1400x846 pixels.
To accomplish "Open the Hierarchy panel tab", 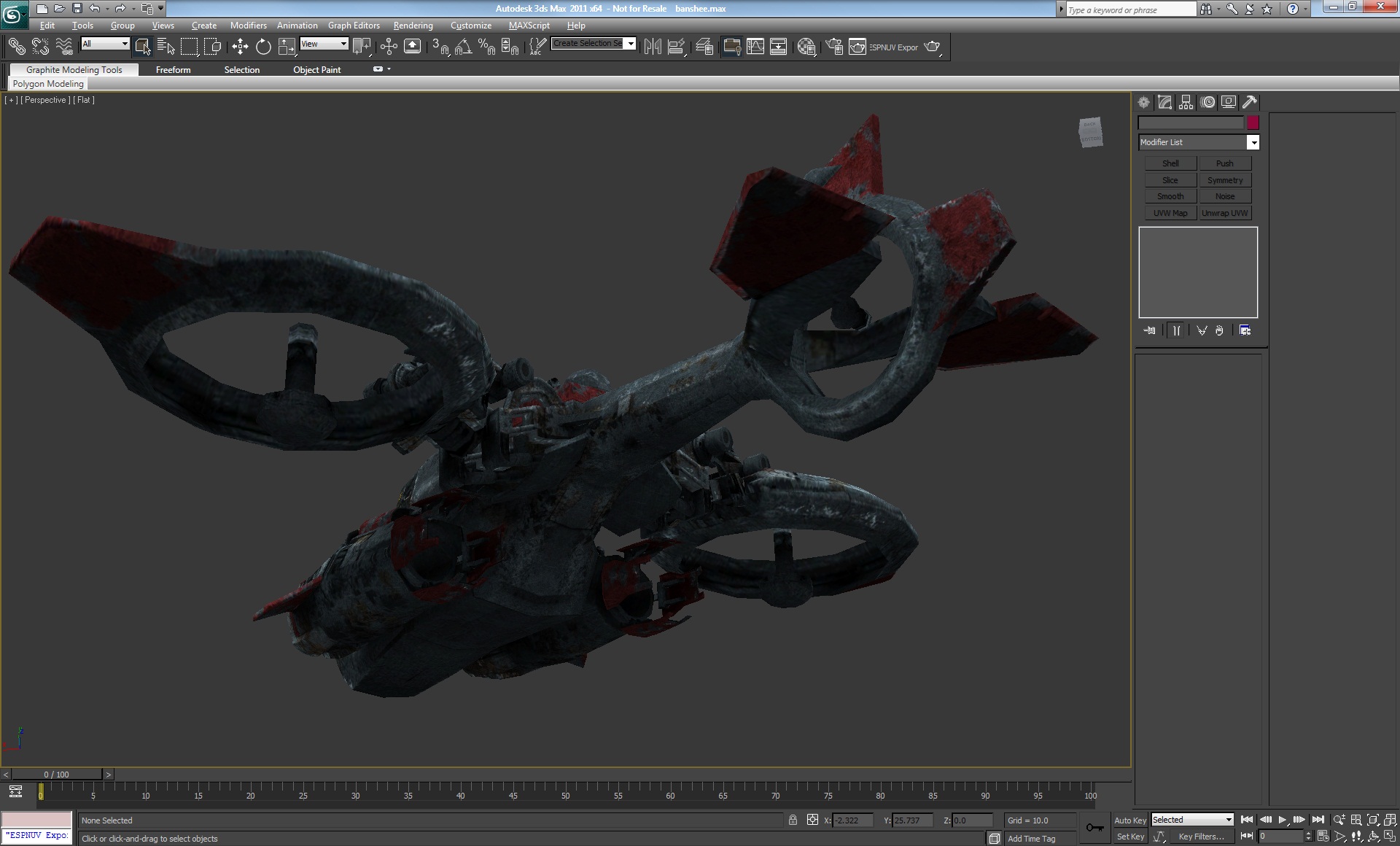I will [1186, 102].
